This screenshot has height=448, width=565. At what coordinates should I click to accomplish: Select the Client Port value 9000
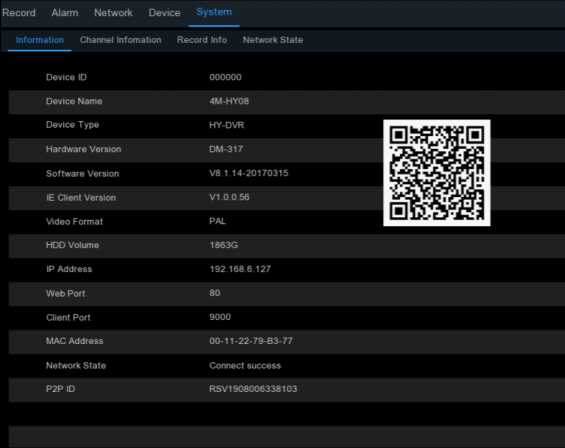click(x=220, y=317)
